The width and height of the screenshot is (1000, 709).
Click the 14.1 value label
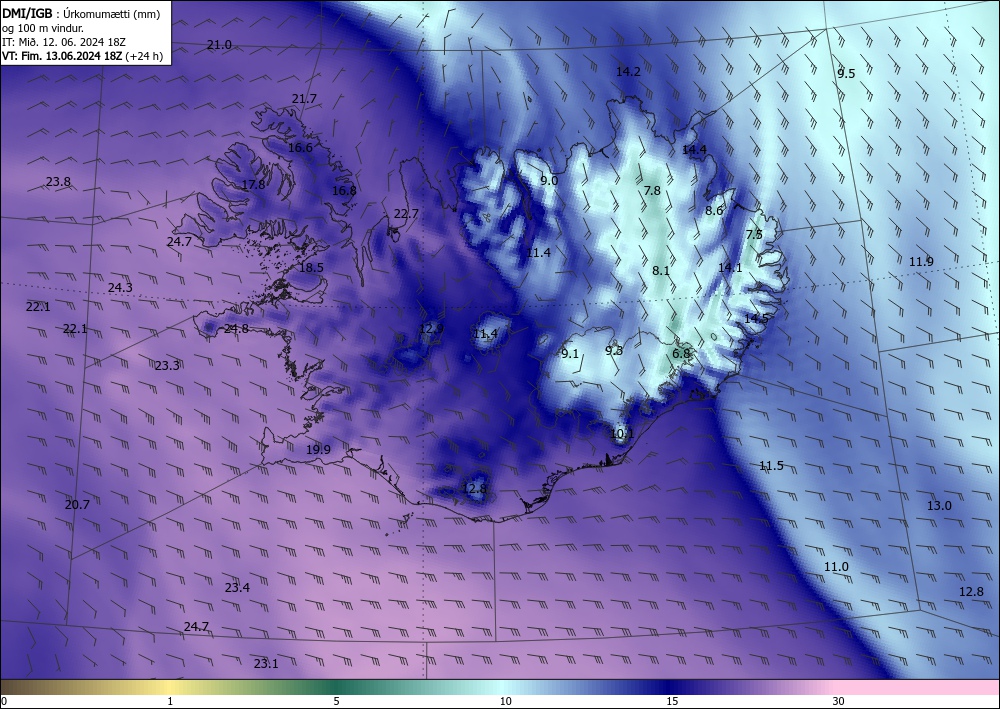point(730,268)
